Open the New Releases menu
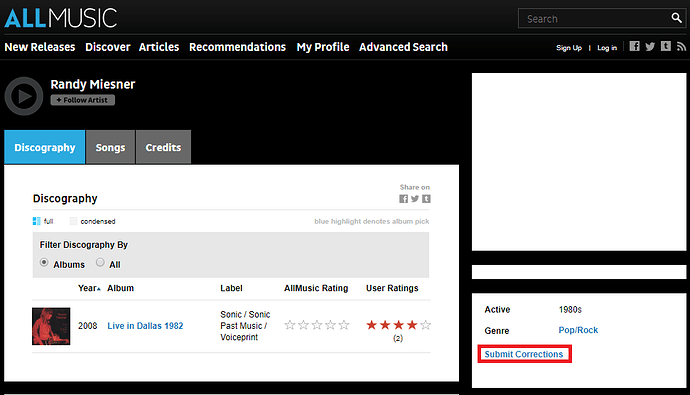This screenshot has width=690, height=395. point(40,47)
